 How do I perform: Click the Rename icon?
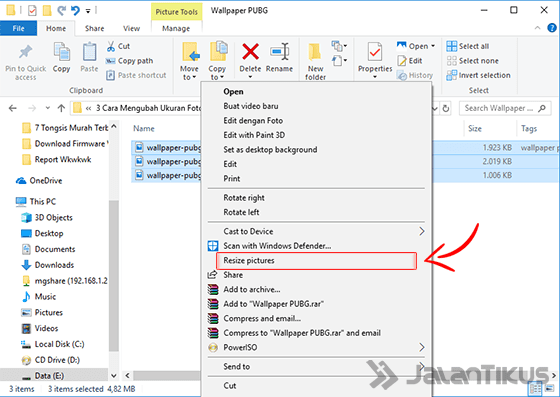pos(279,52)
